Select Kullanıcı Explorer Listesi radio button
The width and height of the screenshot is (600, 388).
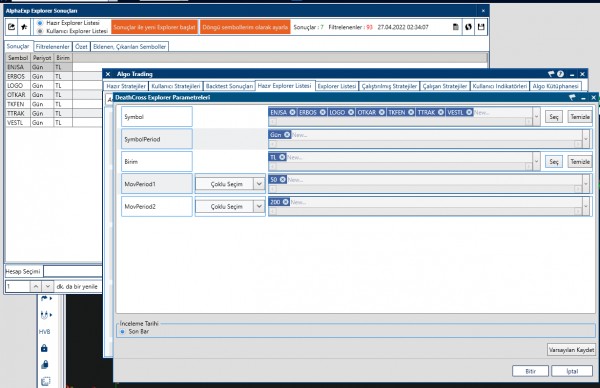coord(40,31)
